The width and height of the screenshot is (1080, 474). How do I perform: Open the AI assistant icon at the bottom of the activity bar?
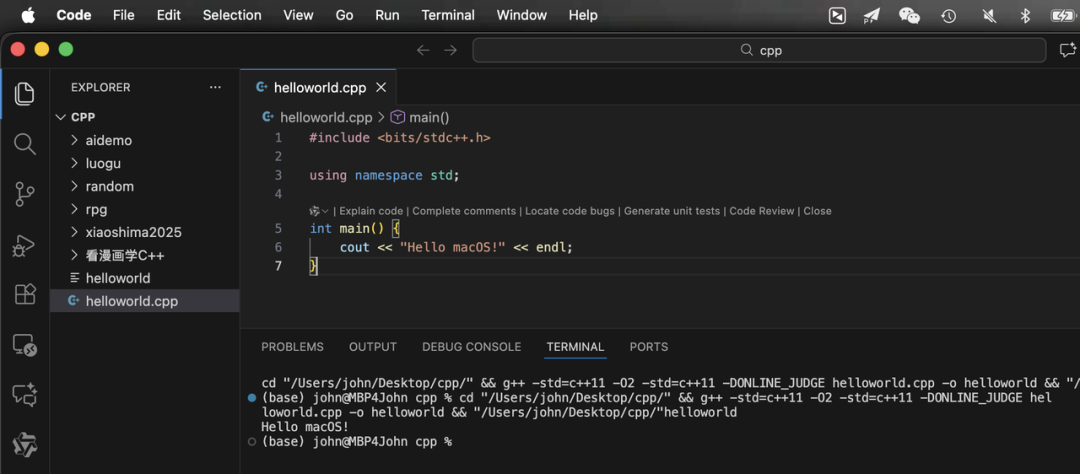click(25, 445)
